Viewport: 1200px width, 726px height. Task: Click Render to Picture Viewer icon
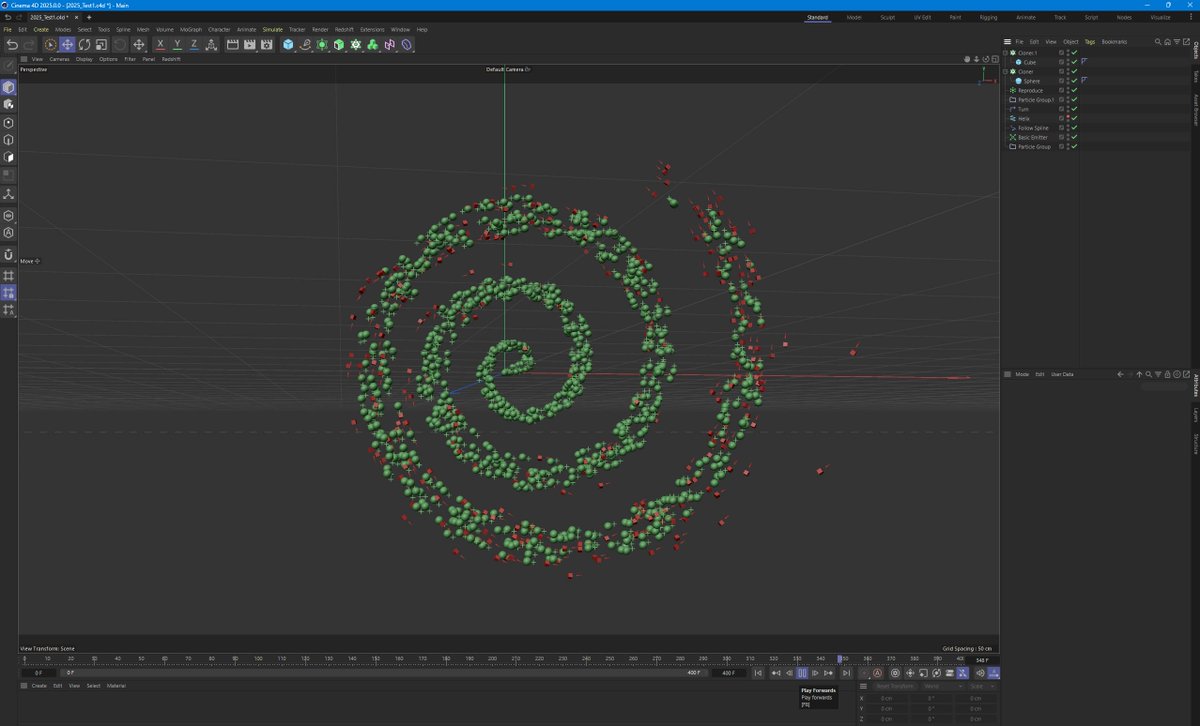click(250, 45)
